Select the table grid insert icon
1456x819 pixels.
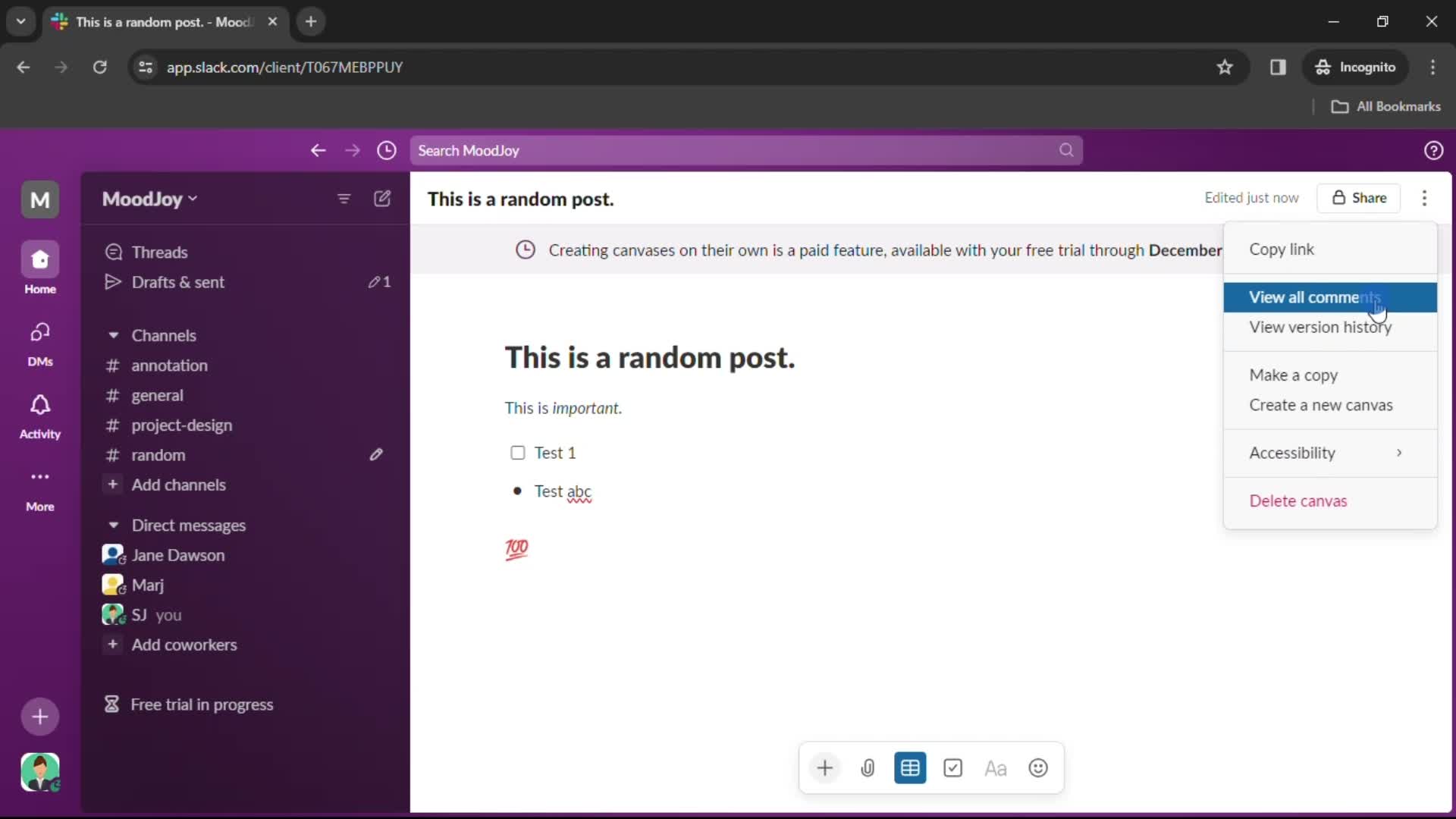910,768
